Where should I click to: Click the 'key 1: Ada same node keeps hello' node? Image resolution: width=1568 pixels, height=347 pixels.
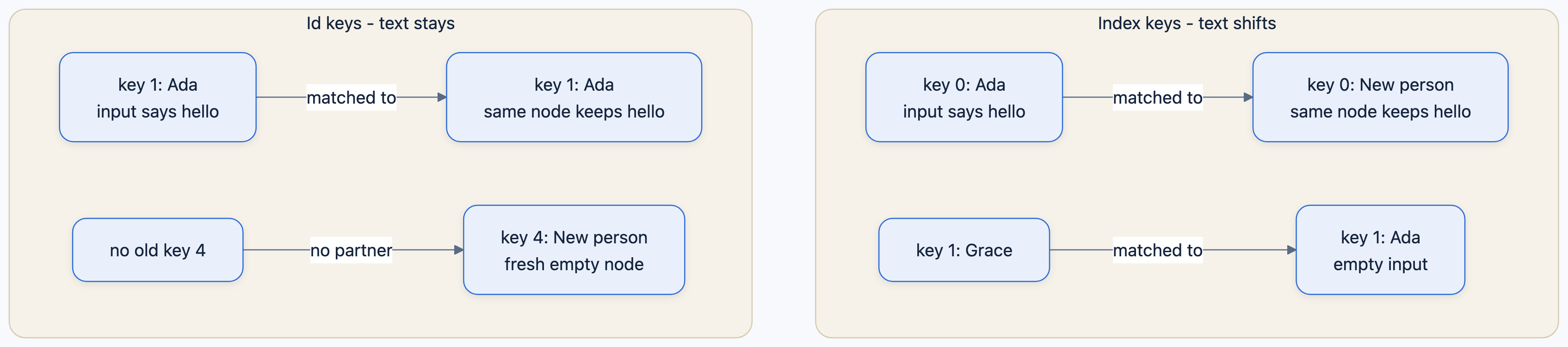pos(574,98)
